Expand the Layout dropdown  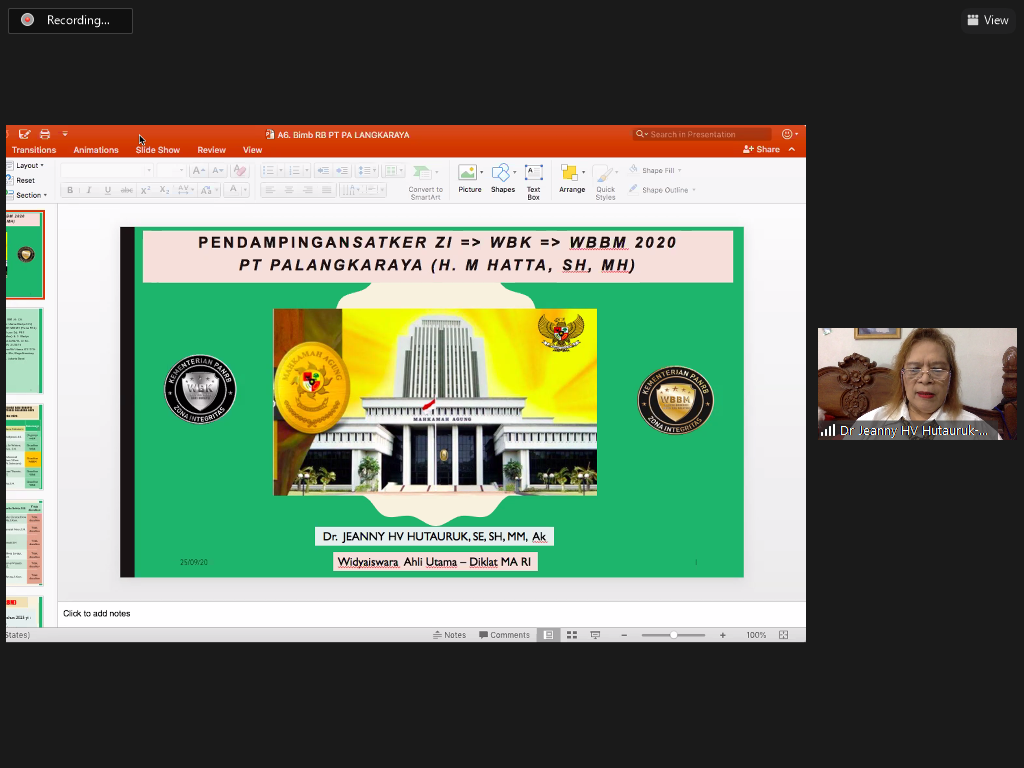coord(28,165)
